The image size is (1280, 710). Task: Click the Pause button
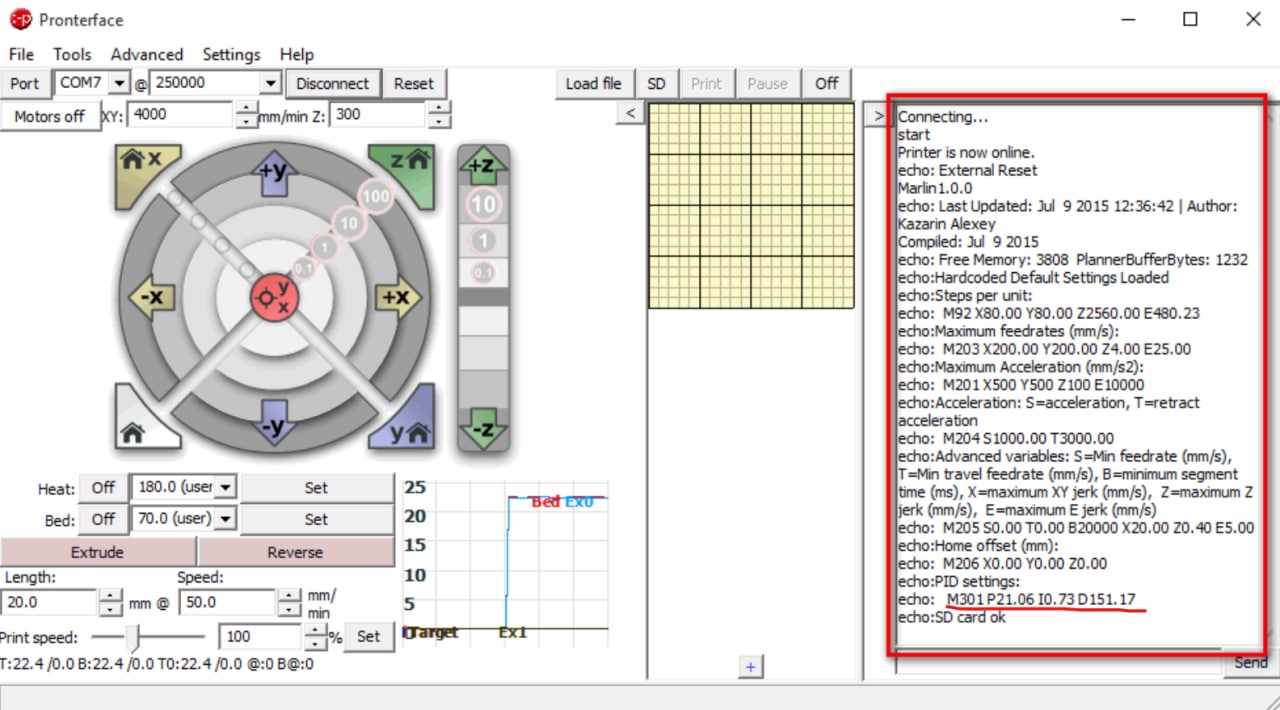pos(768,84)
